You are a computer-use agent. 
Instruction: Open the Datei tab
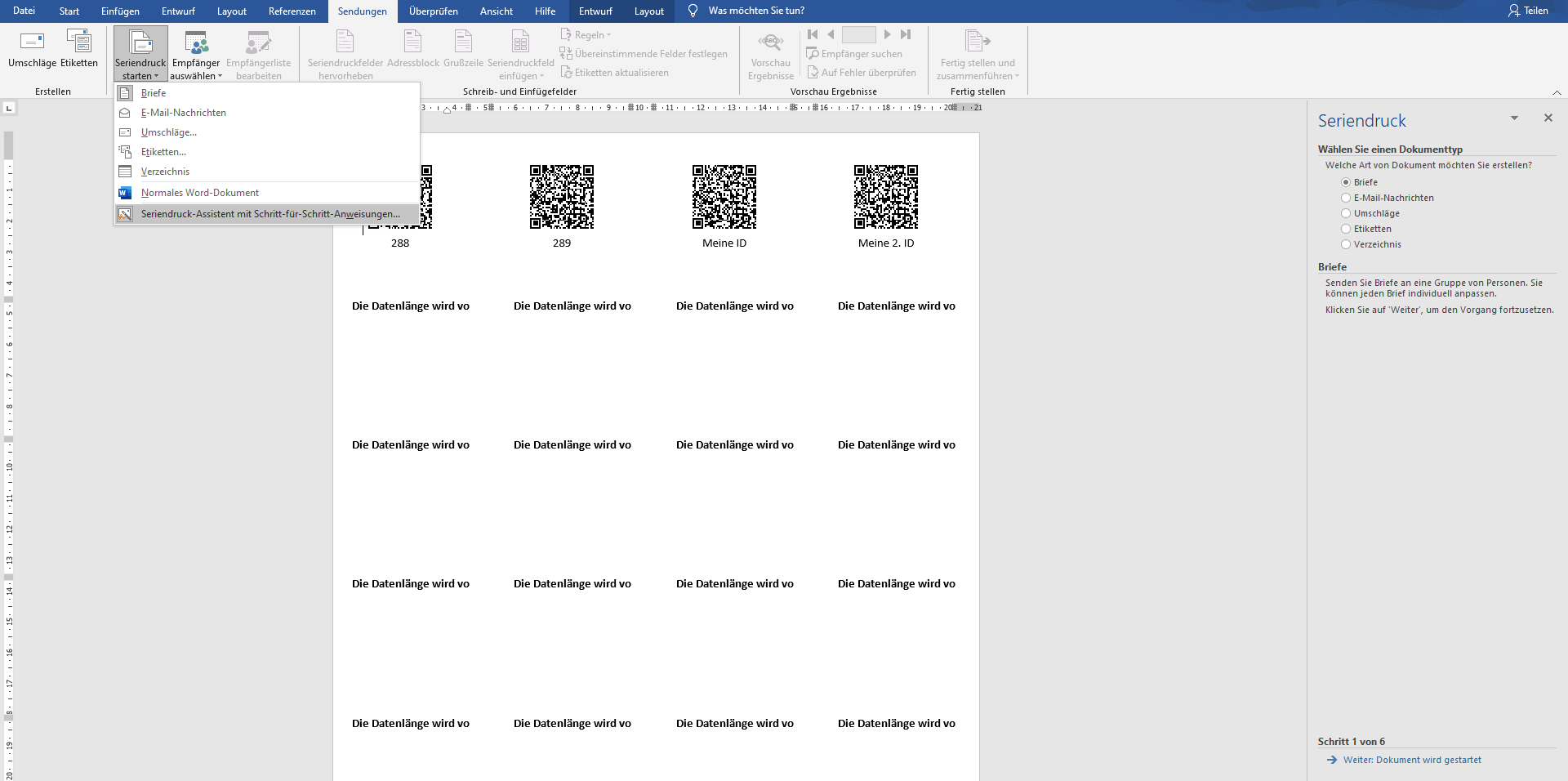24,11
